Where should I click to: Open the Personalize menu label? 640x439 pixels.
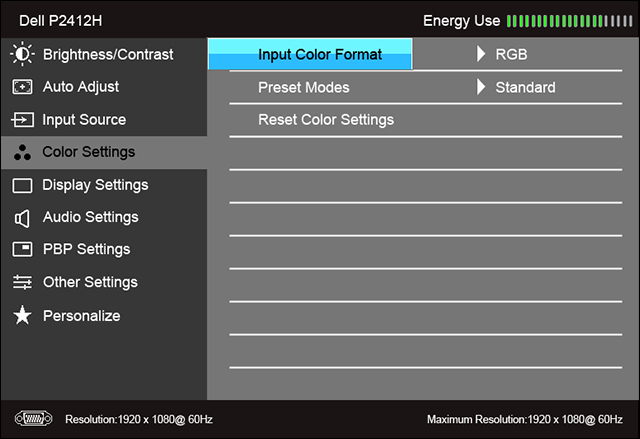[x=81, y=316]
